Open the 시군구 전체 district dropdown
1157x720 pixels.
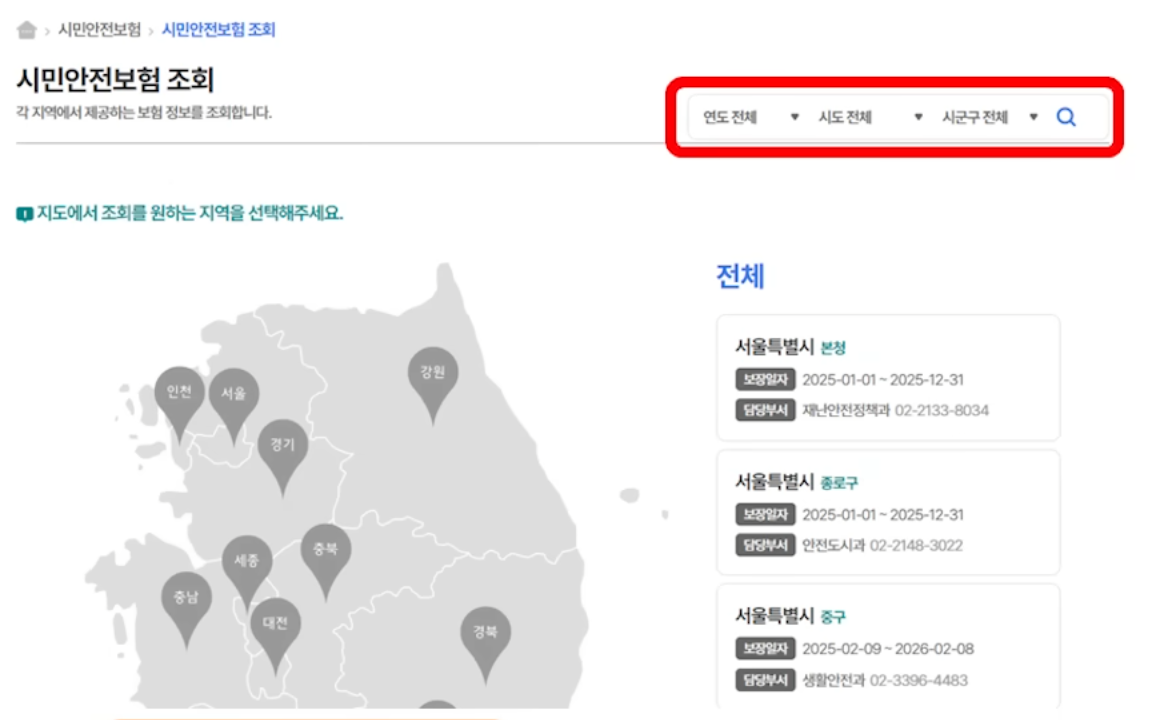[x=990, y=117]
